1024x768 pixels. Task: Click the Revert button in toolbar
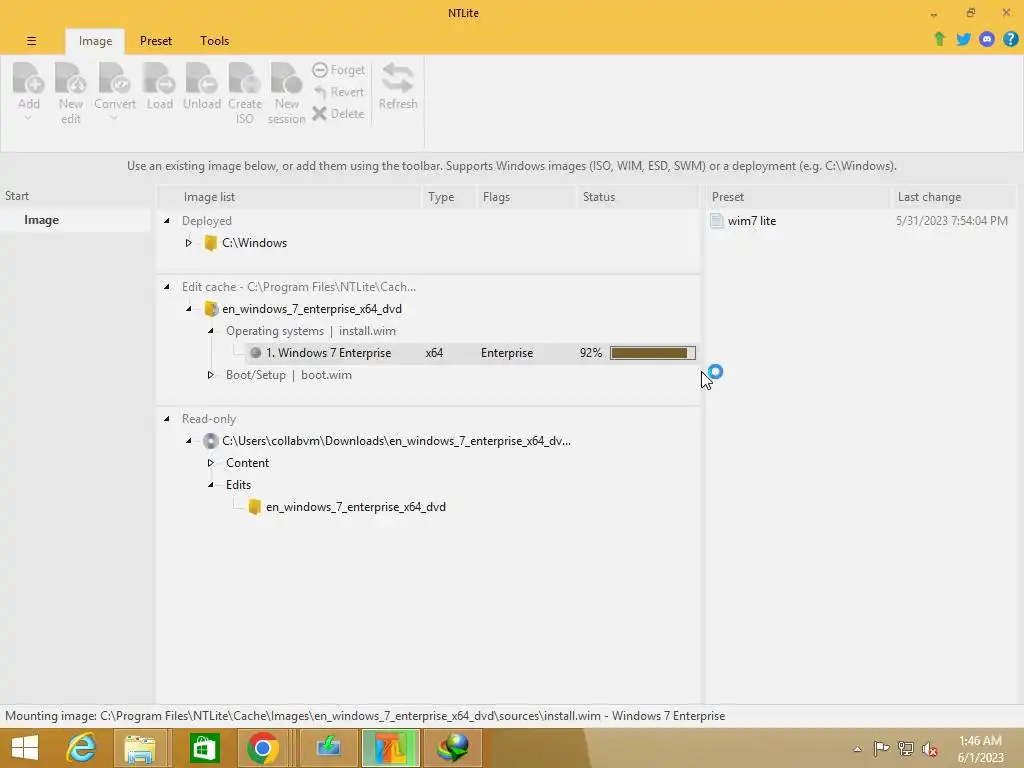(338, 92)
